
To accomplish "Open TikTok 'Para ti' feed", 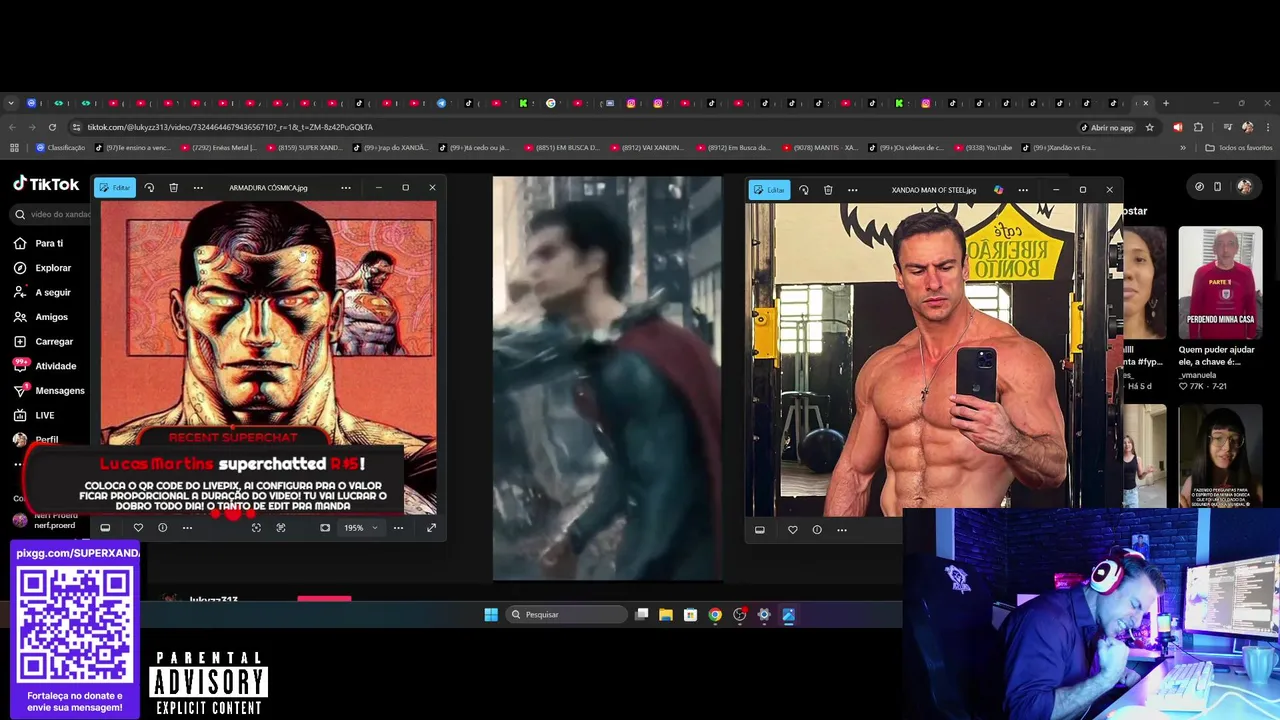I will 39,243.
